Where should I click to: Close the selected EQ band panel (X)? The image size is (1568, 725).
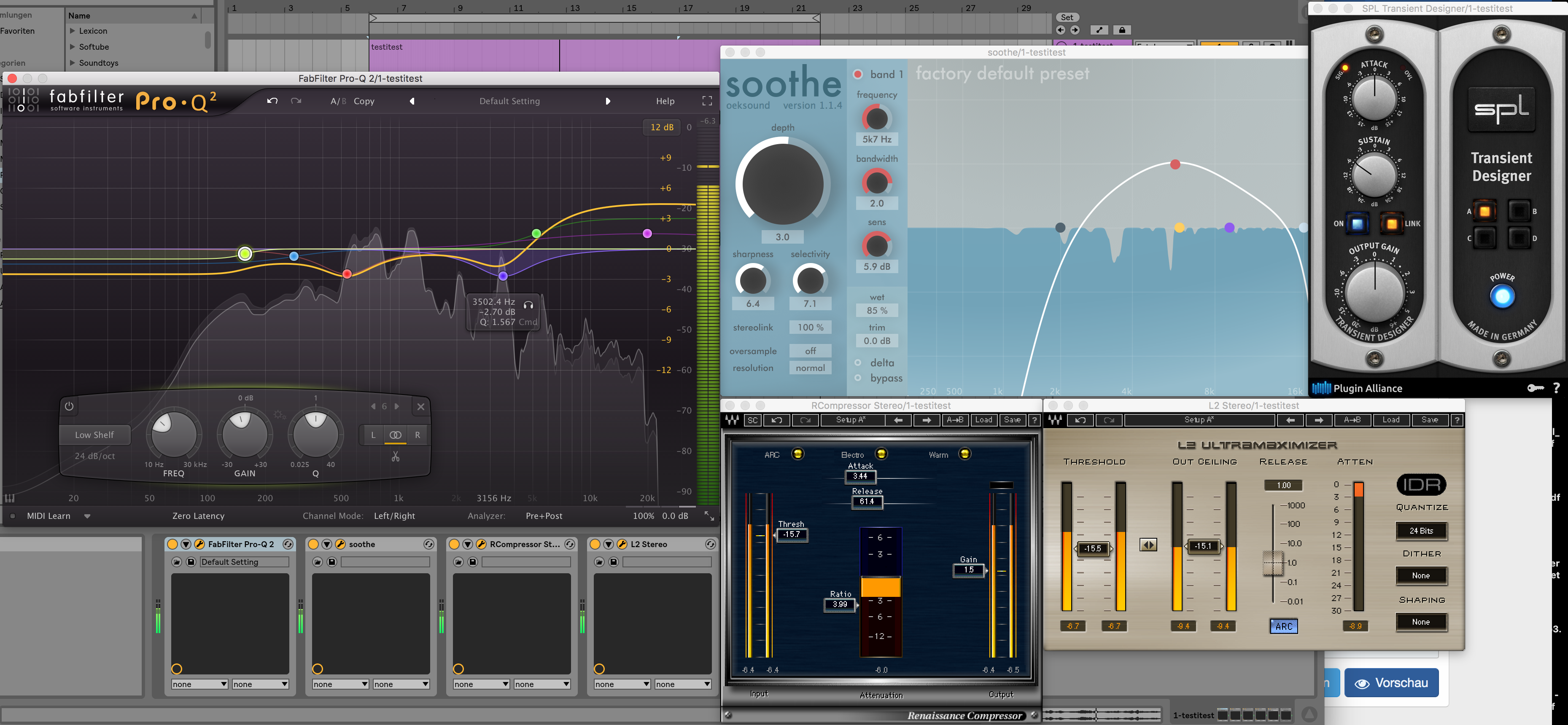coord(420,406)
